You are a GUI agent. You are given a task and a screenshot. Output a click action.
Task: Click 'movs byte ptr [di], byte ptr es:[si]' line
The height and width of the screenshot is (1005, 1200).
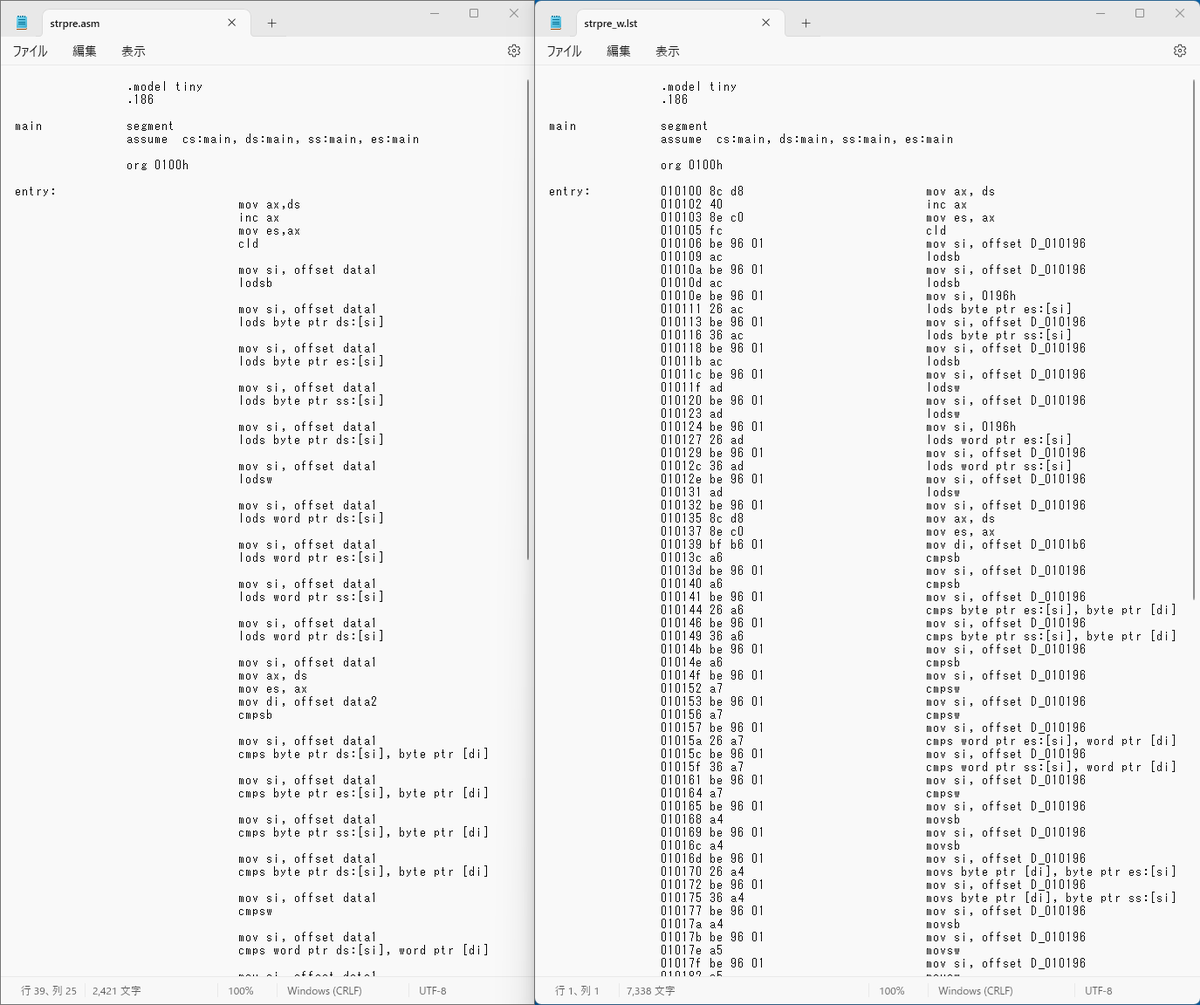1051,871
